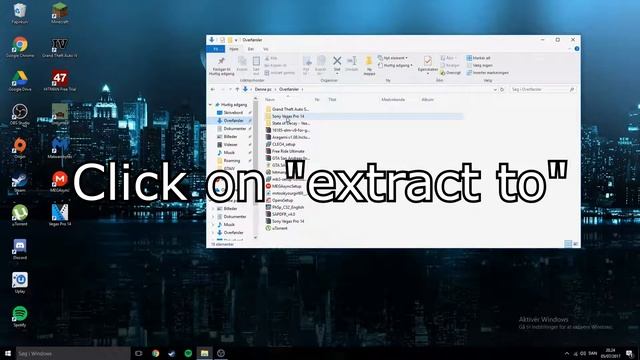This screenshot has height=360, width=640.
Task: Open Egenskaber via the checkmark icon
Action: point(427,61)
